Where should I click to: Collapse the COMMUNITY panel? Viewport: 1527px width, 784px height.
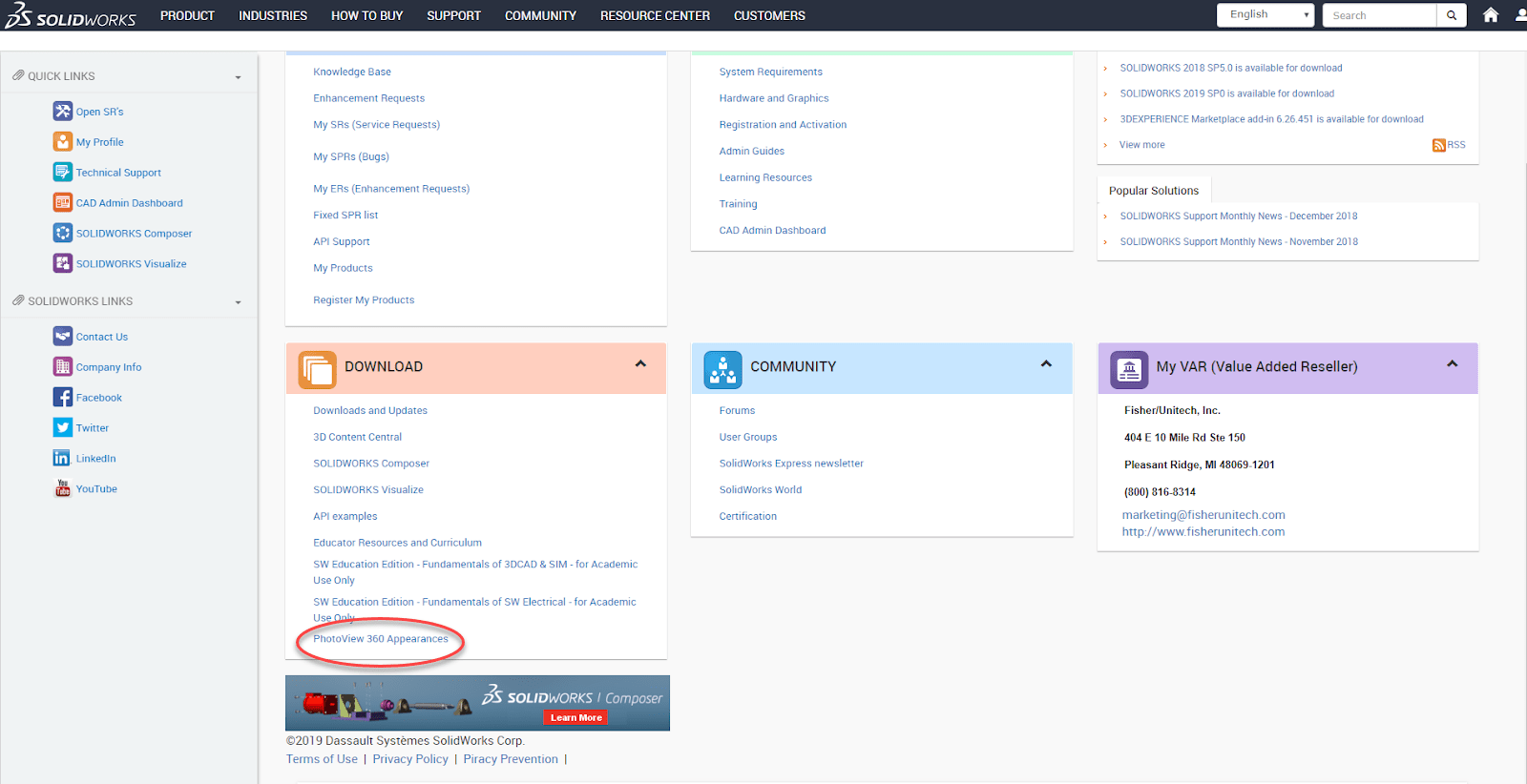click(1046, 363)
